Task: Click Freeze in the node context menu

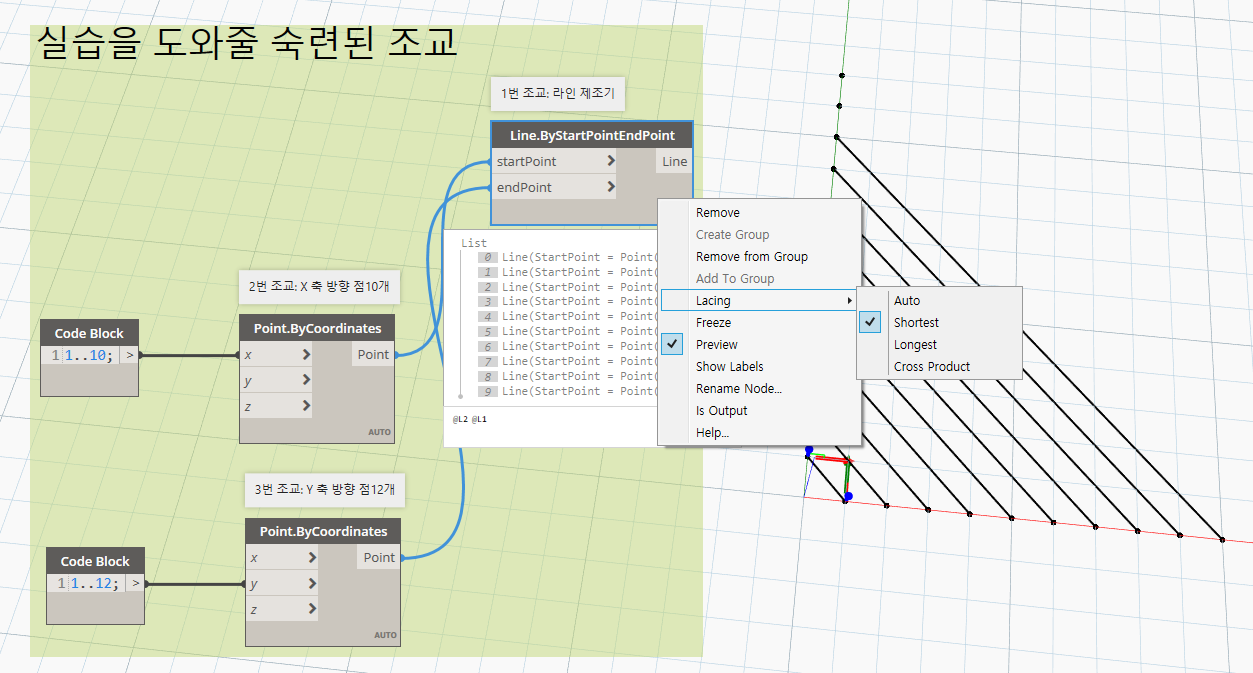Action: 759,323
